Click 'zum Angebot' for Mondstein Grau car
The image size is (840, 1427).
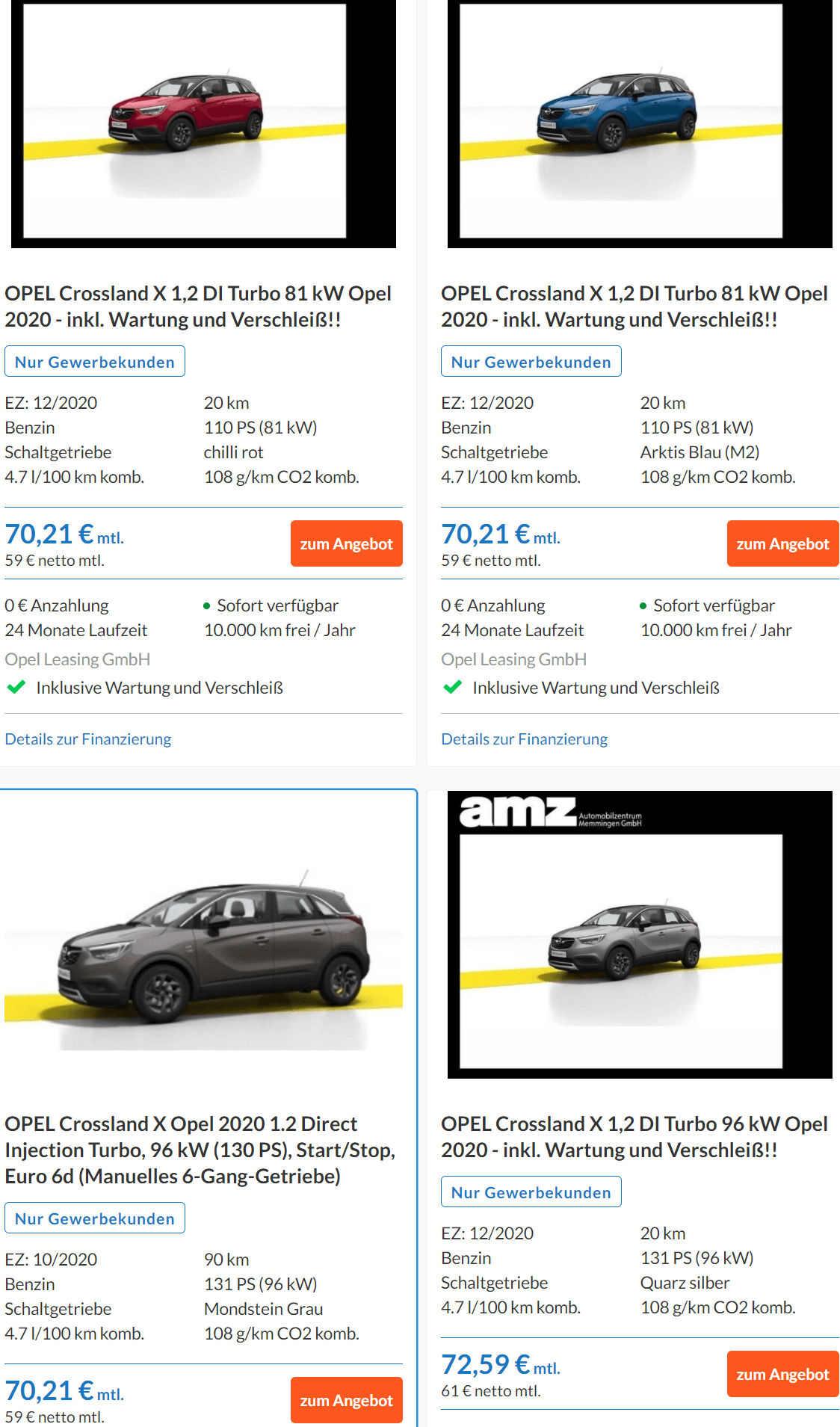tap(347, 1400)
